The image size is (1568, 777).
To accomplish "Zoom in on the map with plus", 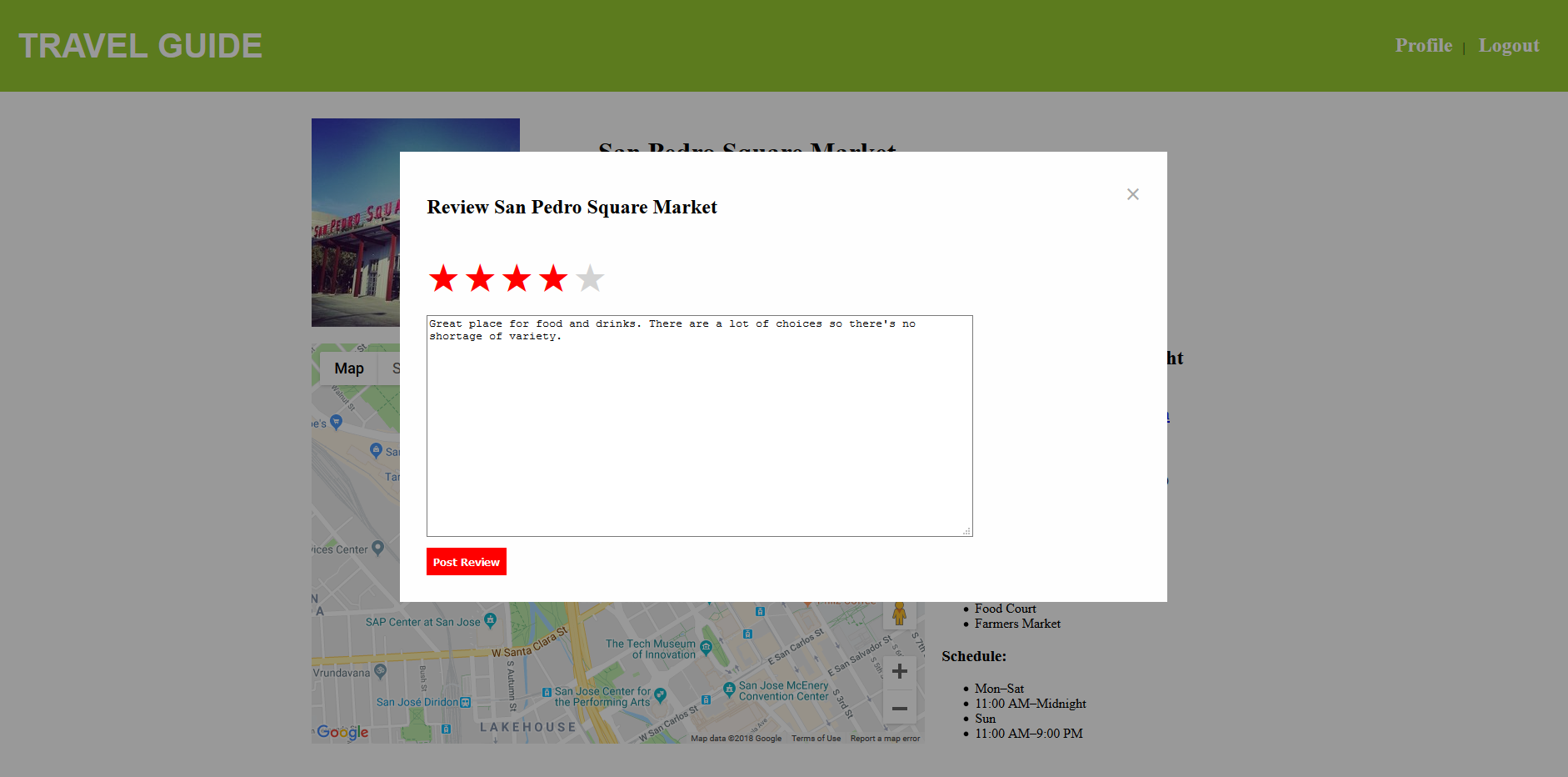I will pos(900,672).
